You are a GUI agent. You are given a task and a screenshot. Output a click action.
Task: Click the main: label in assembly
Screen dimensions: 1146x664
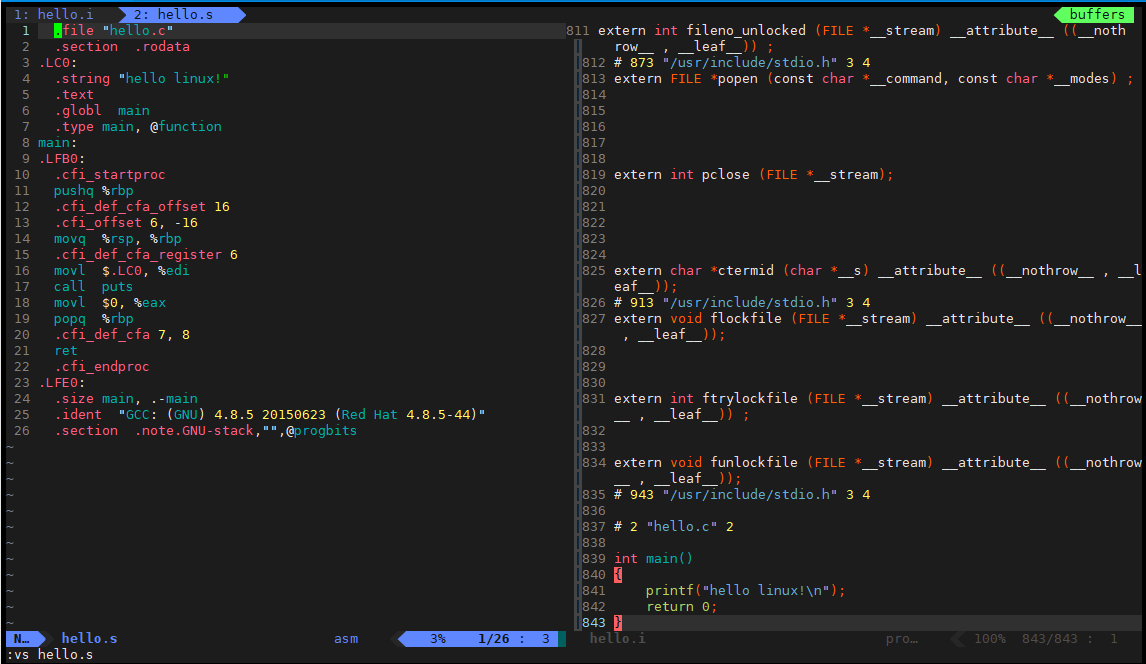(58, 143)
